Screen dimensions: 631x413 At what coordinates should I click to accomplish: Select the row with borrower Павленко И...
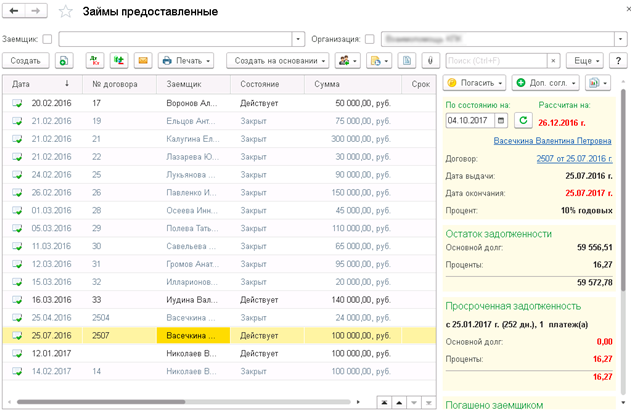[x=219, y=192]
